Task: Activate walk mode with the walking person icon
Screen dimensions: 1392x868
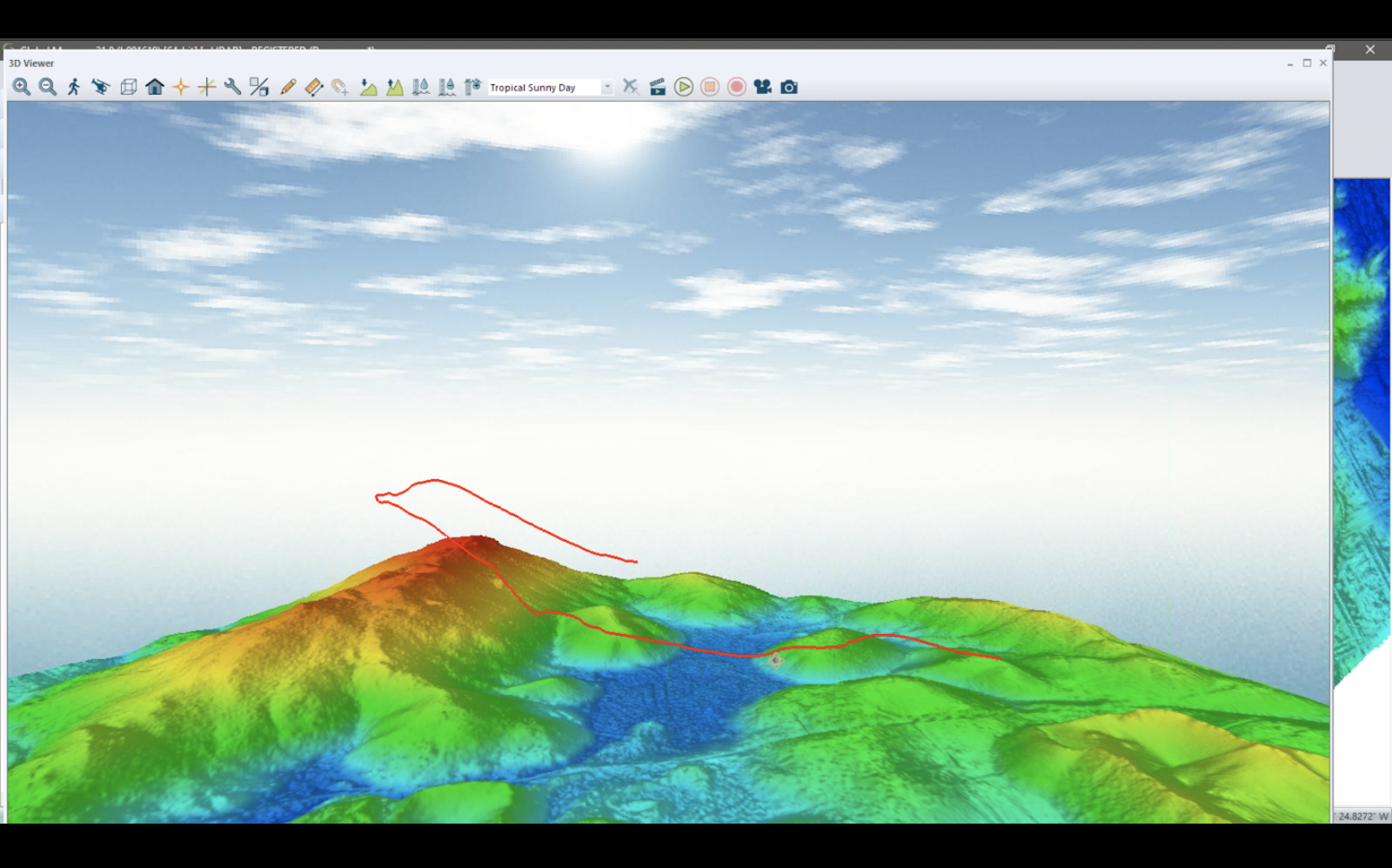Action: [x=74, y=87]
